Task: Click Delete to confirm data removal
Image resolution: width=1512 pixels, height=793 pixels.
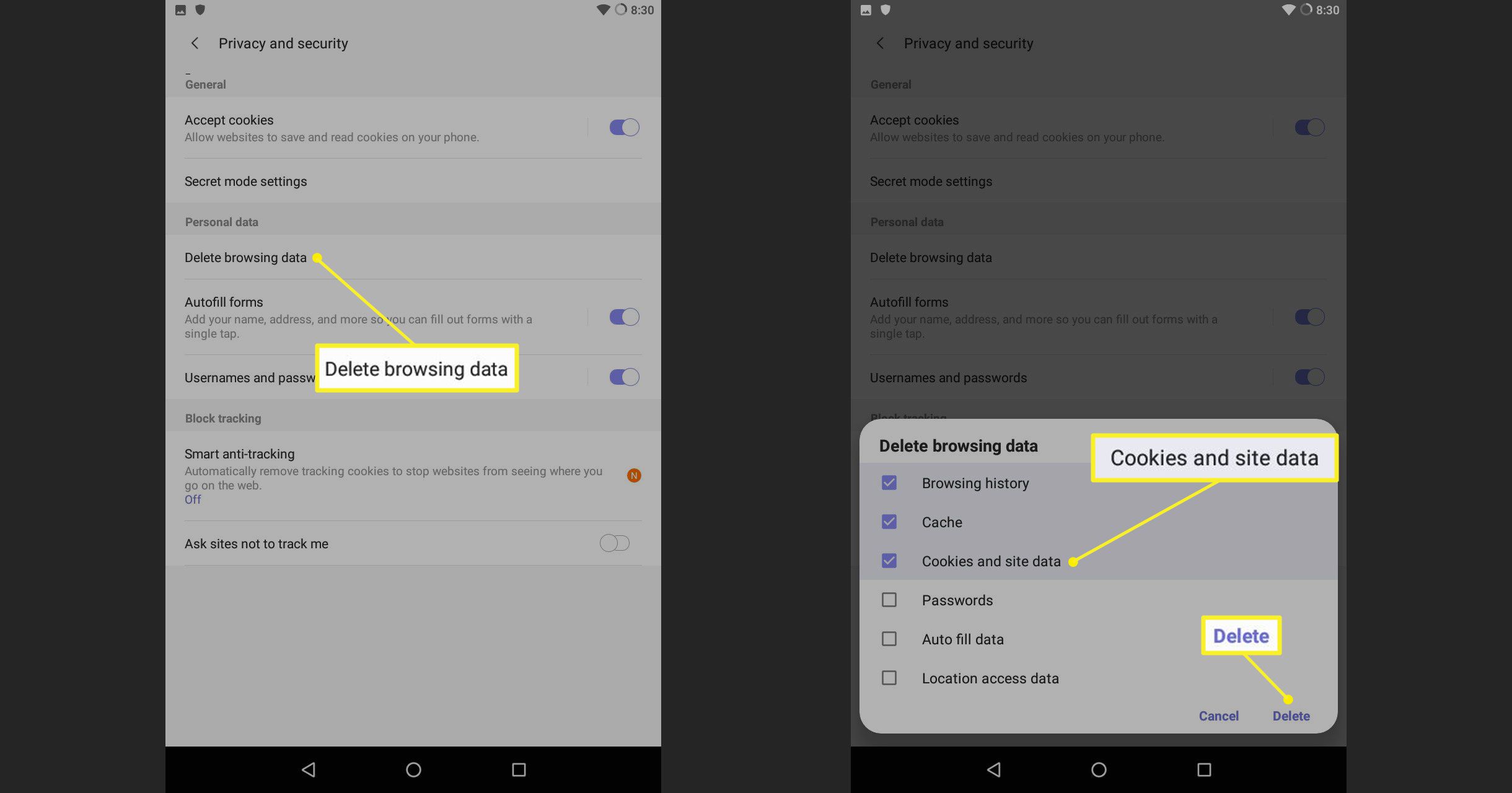Action: (1290, 715)
